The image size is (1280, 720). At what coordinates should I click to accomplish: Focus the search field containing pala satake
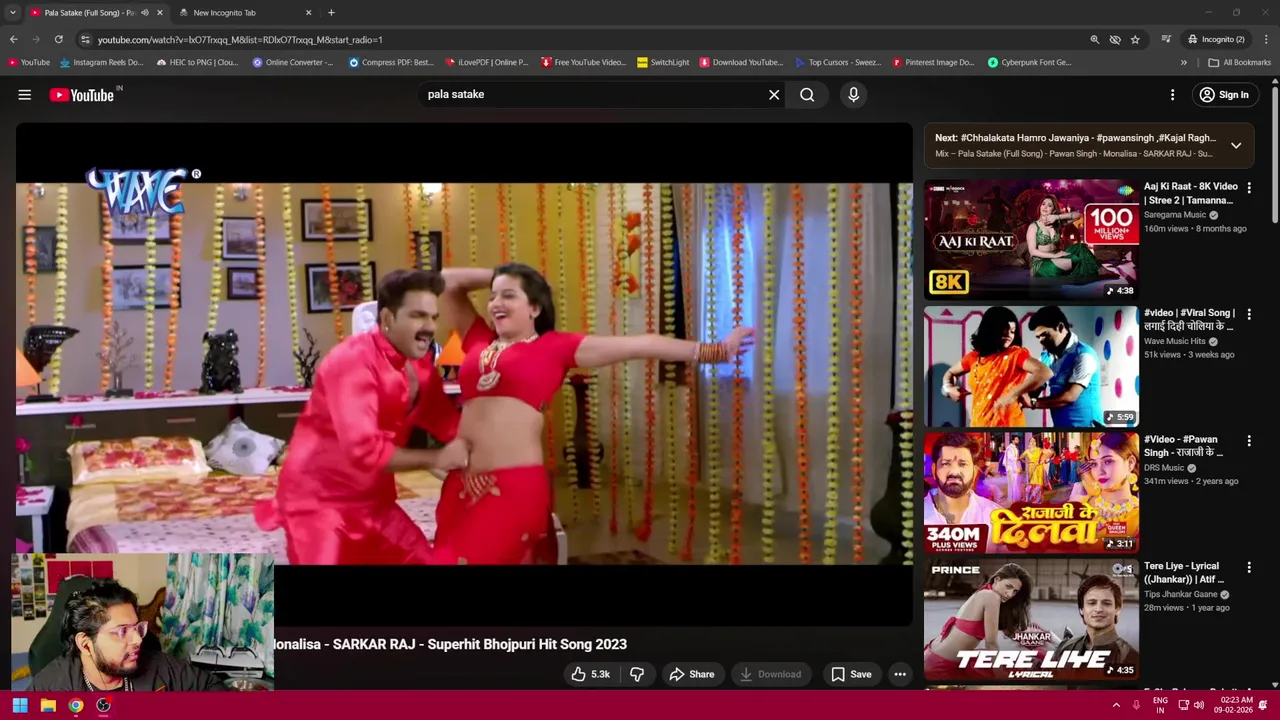pos(593,94)
